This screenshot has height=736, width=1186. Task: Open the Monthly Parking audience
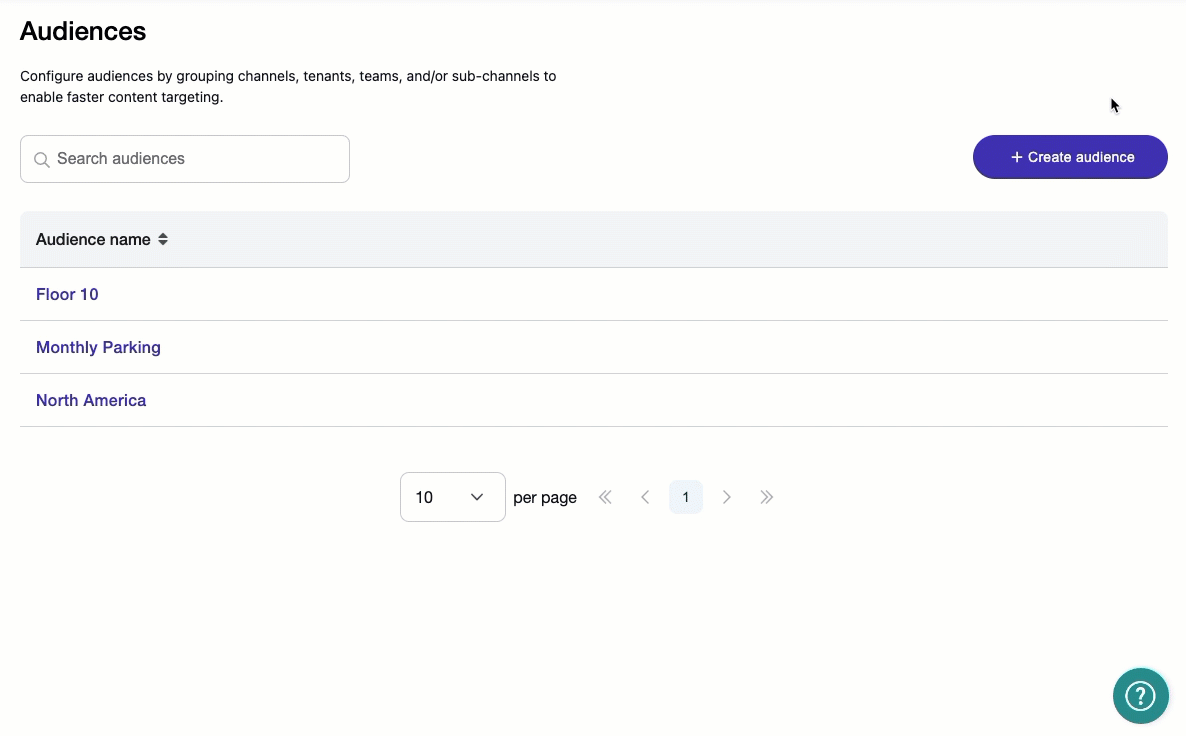98,347
